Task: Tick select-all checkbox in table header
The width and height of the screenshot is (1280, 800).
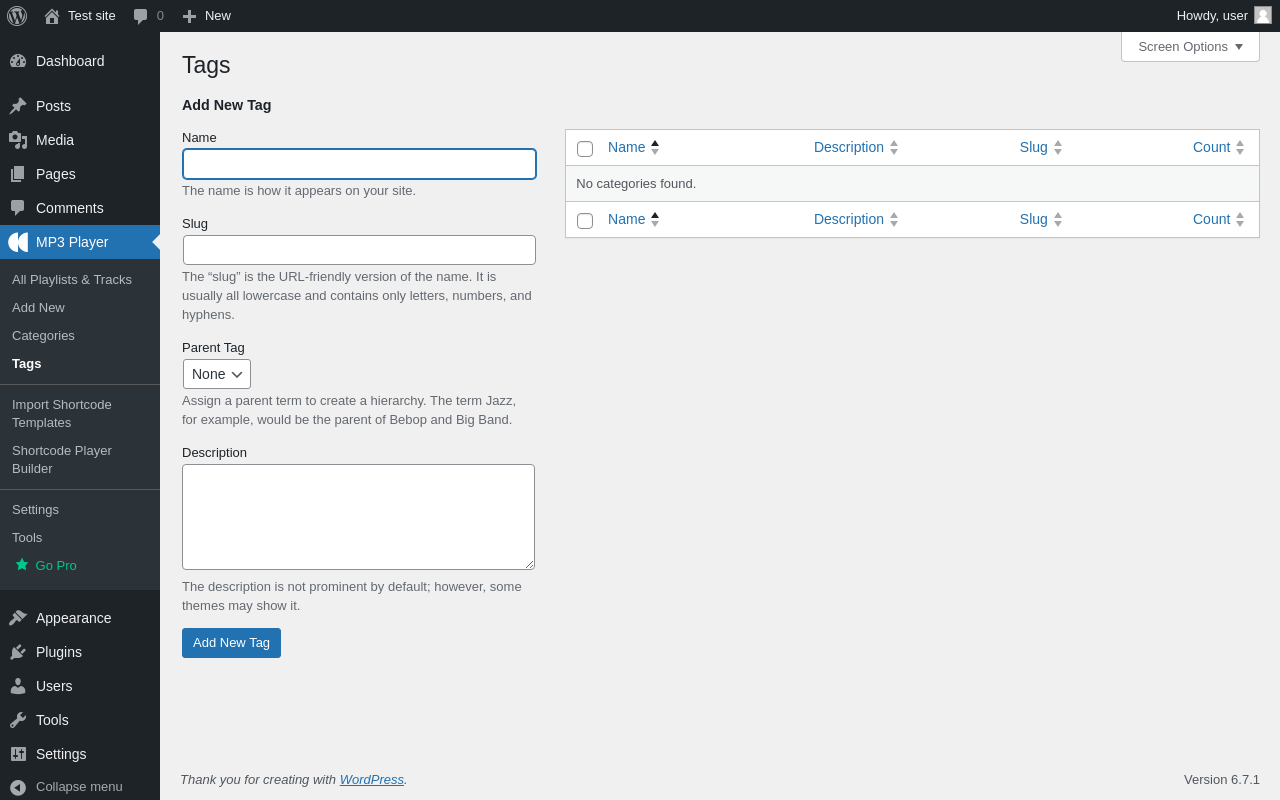Action: [585, 149]
